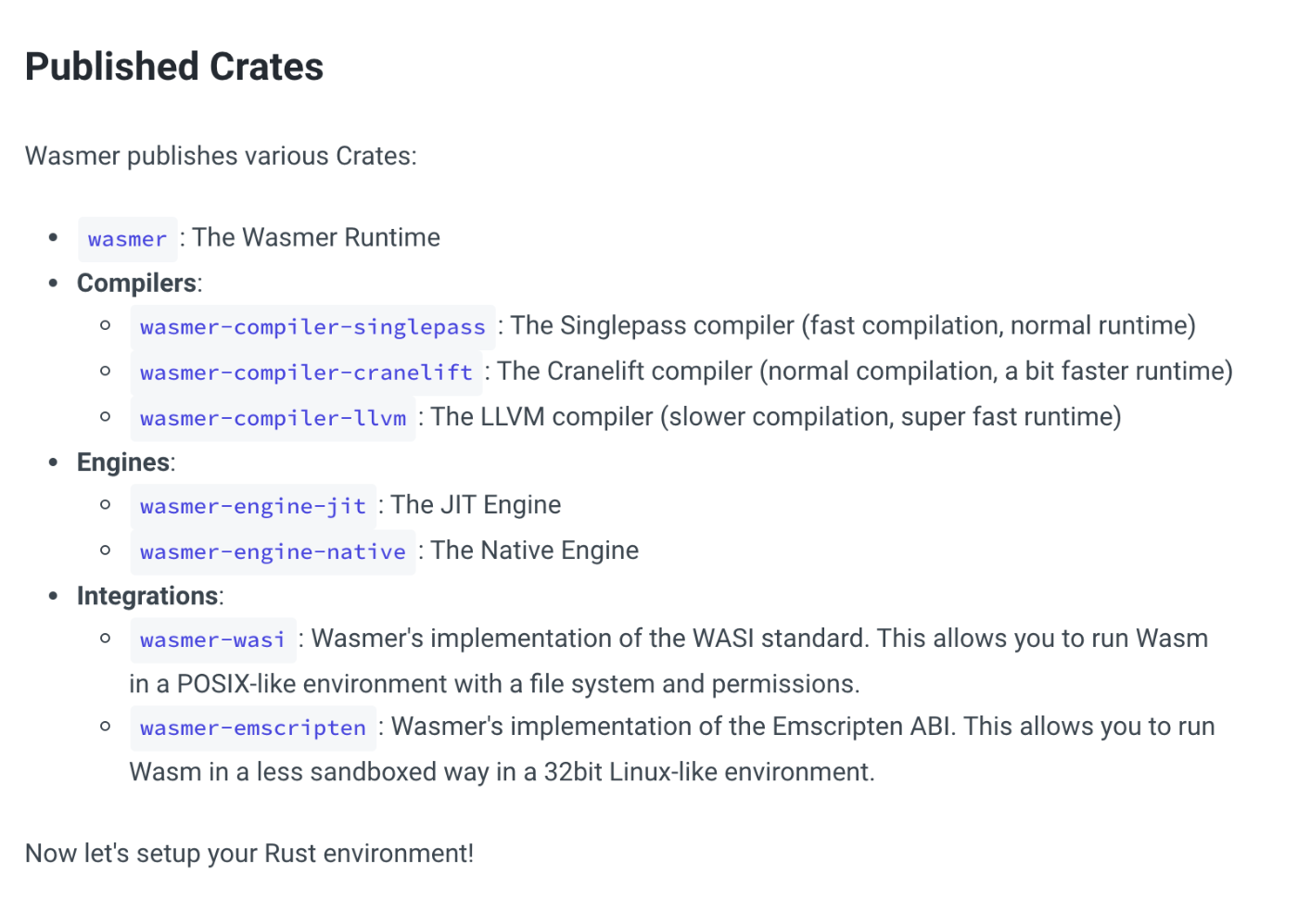
Task: Click the Published Crates heading
Action: [x=174, y=67]
